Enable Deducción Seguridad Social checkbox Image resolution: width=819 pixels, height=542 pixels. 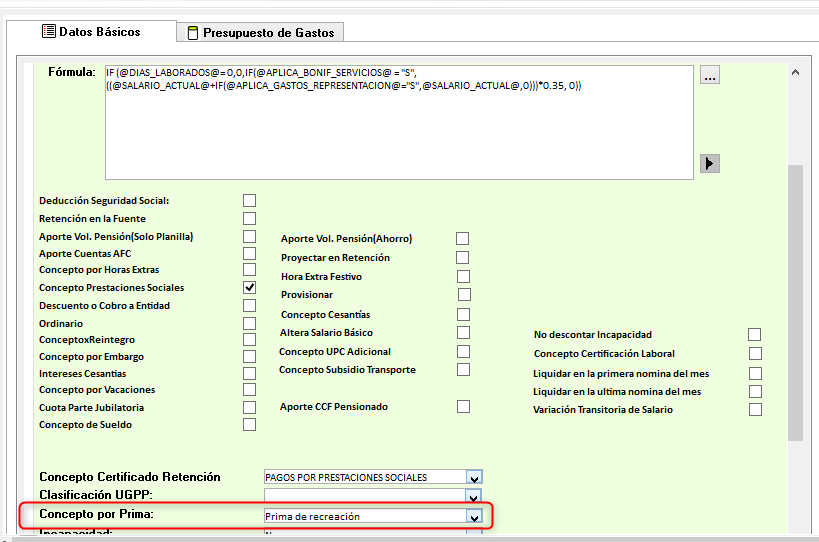[x=249, y=200]
